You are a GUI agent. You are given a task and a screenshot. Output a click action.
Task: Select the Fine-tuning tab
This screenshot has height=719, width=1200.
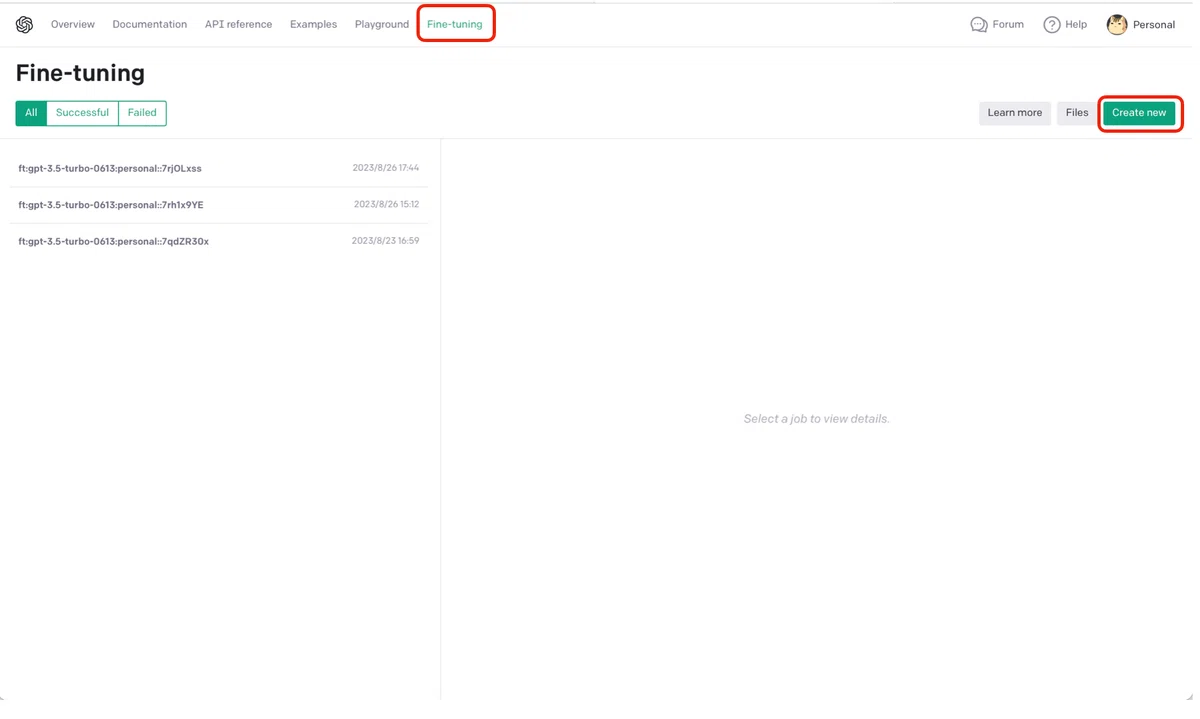tap(455, 25)
